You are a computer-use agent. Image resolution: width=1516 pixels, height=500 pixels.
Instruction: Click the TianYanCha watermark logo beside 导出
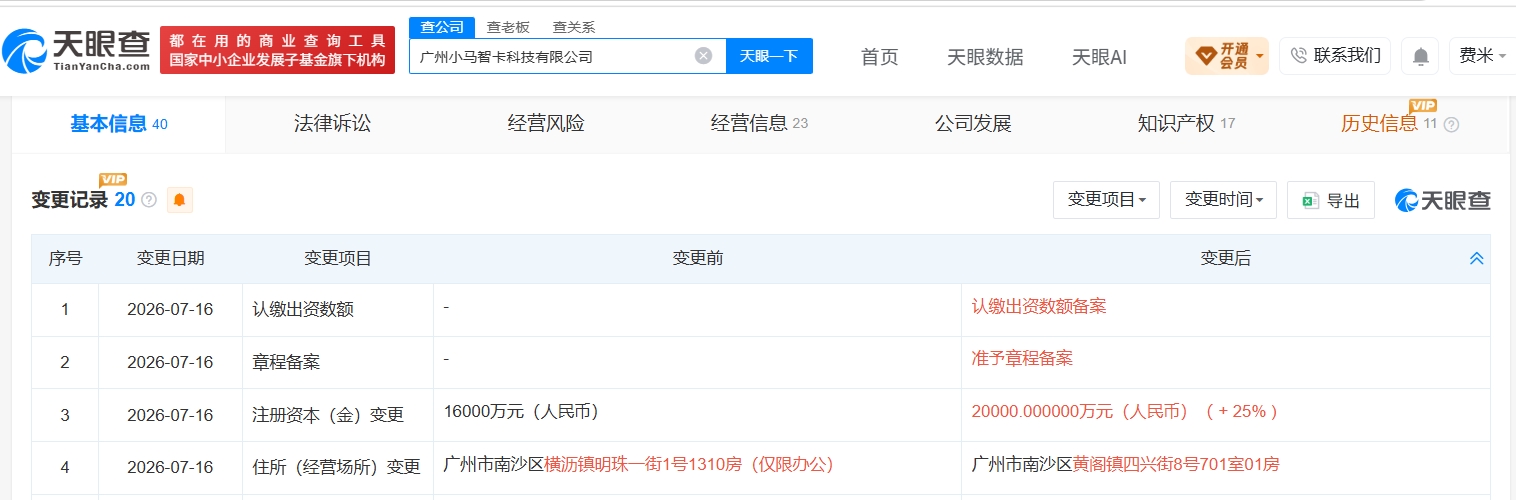[x=1442, y=200]
